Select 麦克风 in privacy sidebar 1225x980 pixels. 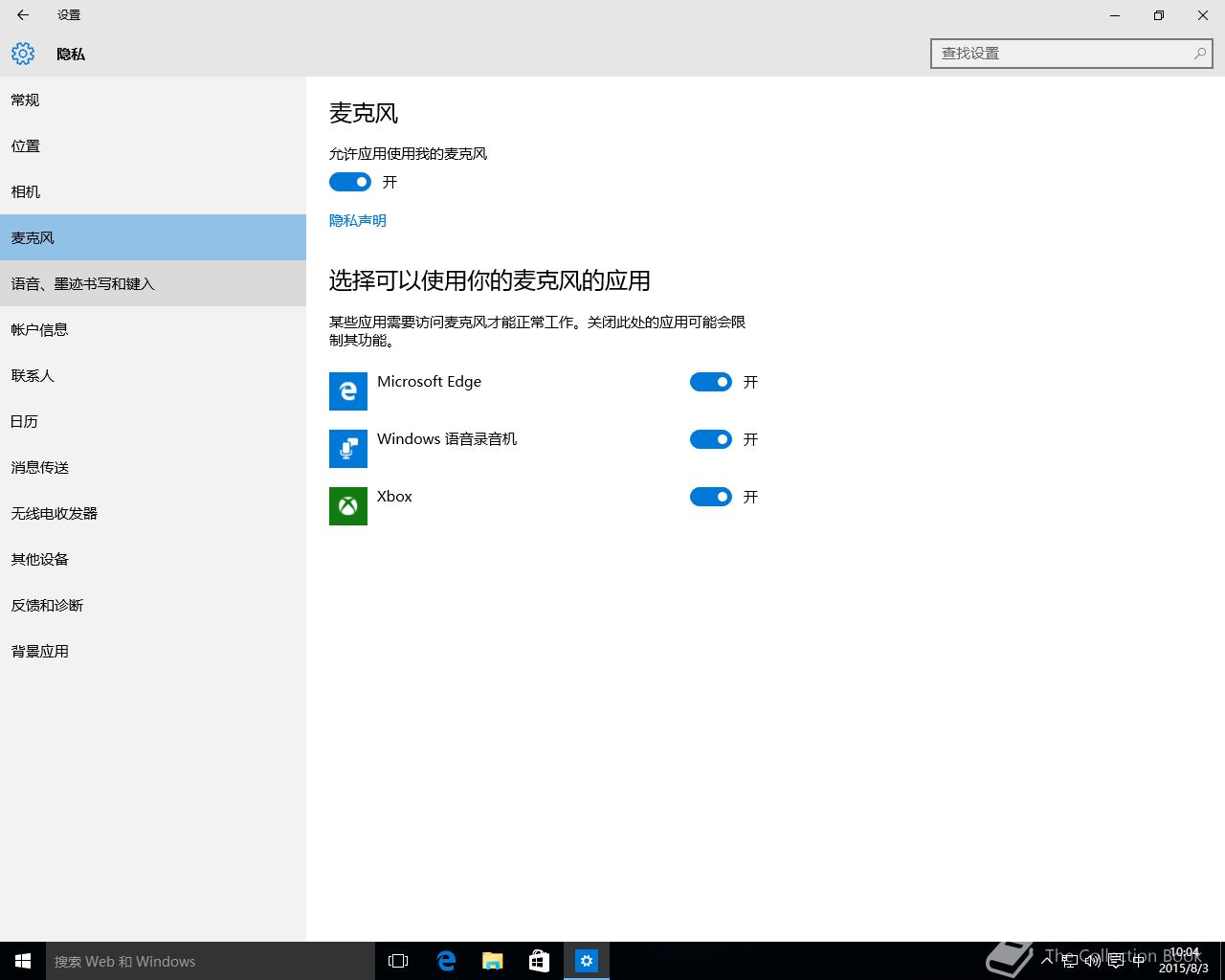click(153, 237)
